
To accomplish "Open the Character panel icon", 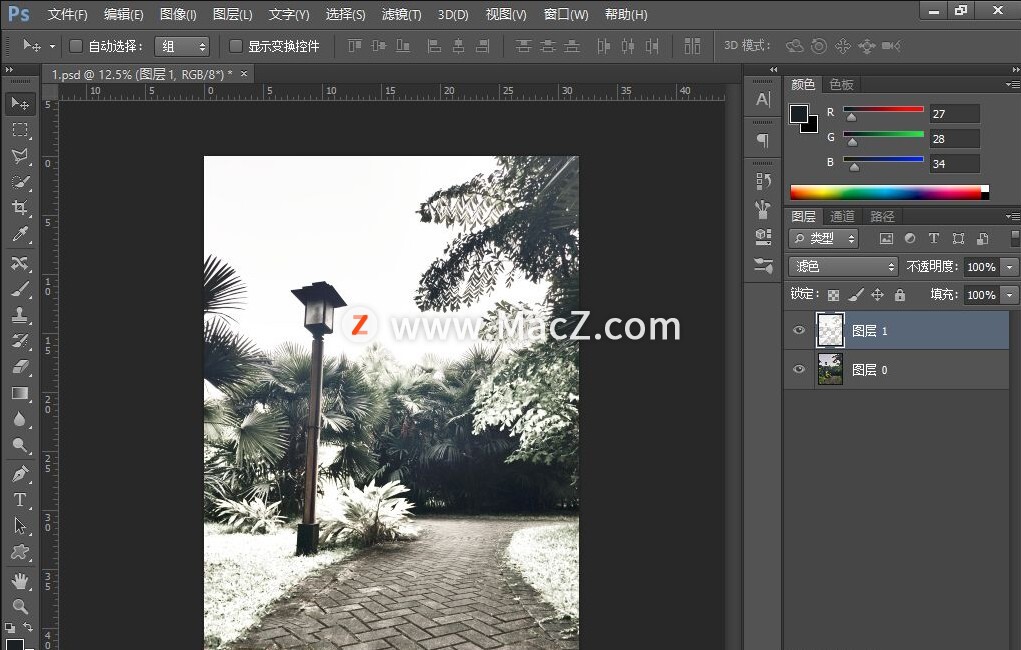I will pos(763,100).
